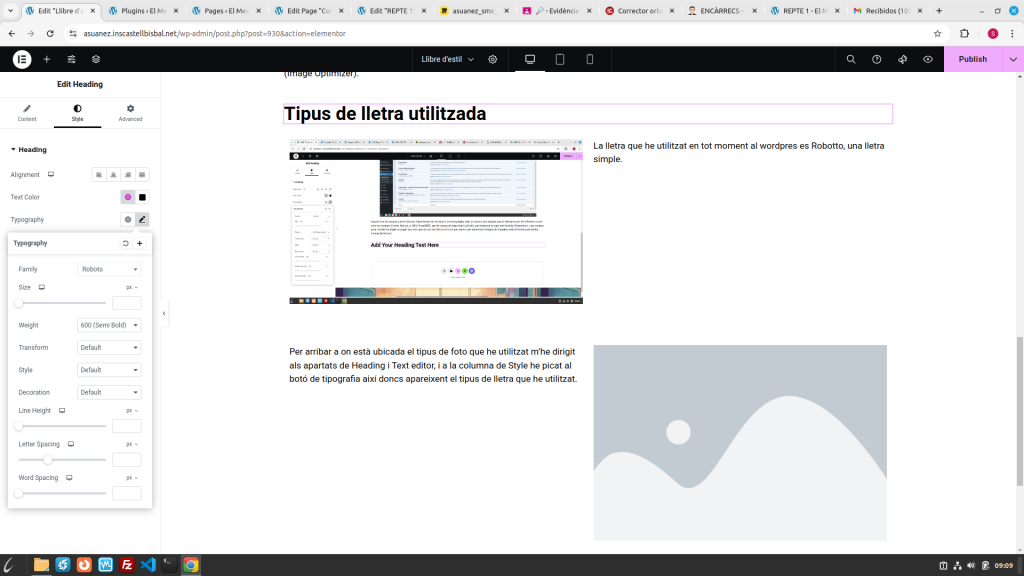Select the placeholder image widget
This screenshot has height=576, width=1024.
tap(740, 442)
